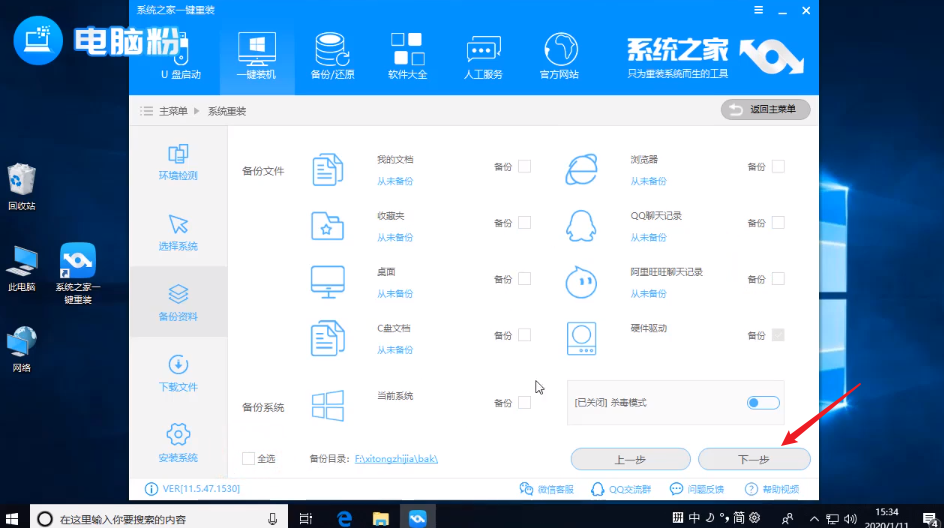The height and width of the screenshot is (528, 944).
Task: Open 人工服务 tab
Action: point(483,57)
